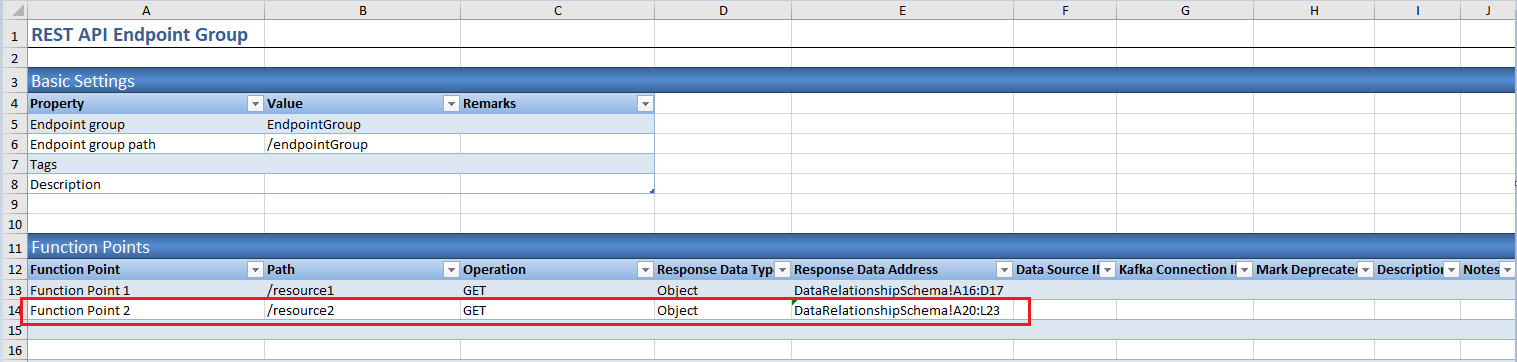Click the Function Points section header
Viewport: 1517px width, 362px height.
tap(771, 247)
